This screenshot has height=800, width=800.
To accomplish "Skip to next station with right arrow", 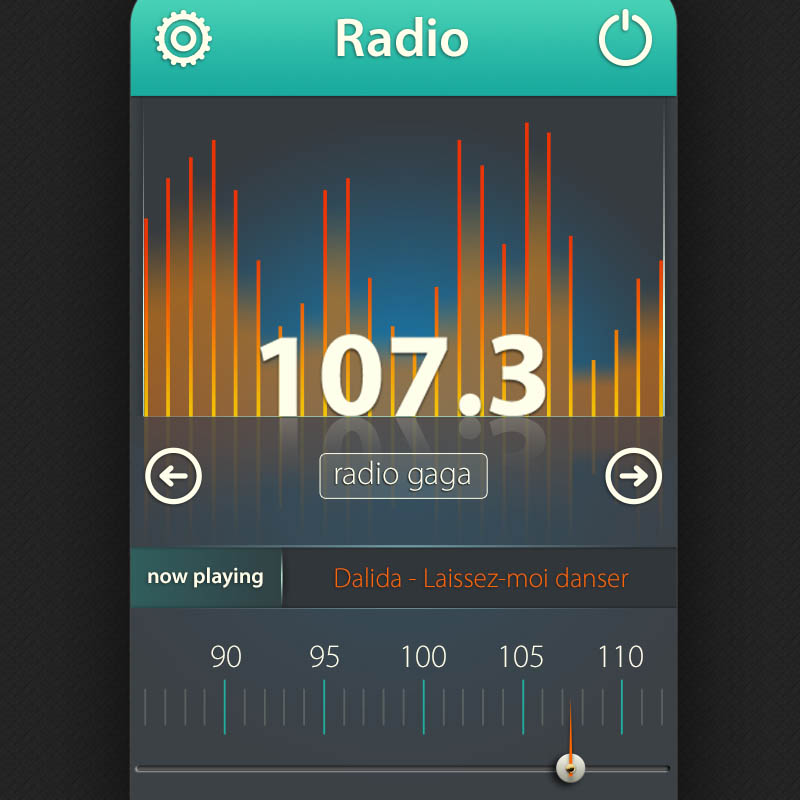I will pos(634,476).
